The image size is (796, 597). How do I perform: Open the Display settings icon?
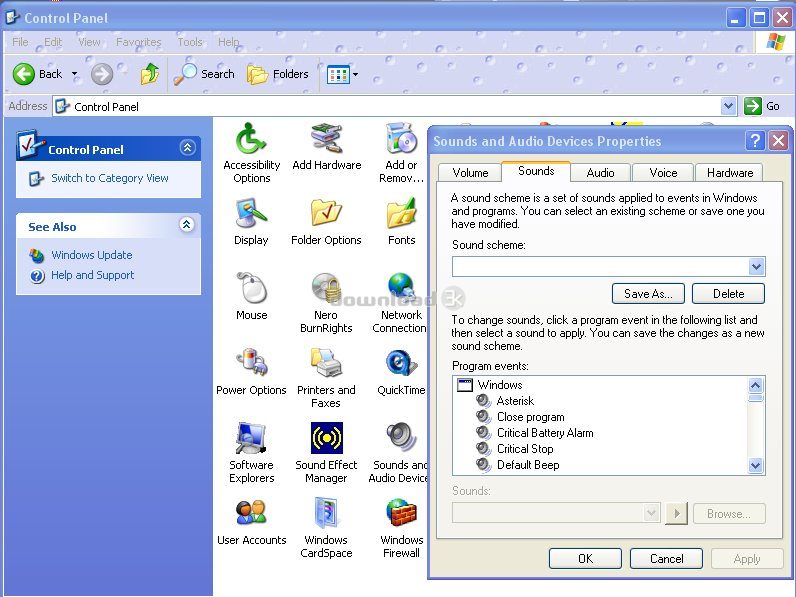click(x=251, y=222)
